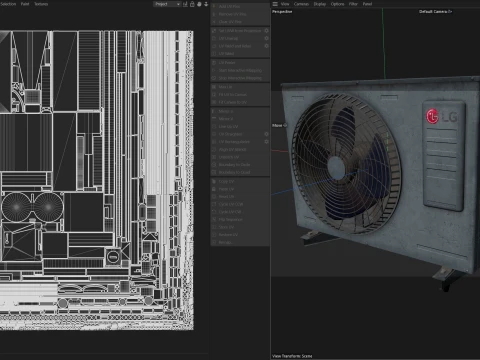Screen dimensions: 480x360
Task: Open the viewport Cameras menu
Action: pos(301,4)
